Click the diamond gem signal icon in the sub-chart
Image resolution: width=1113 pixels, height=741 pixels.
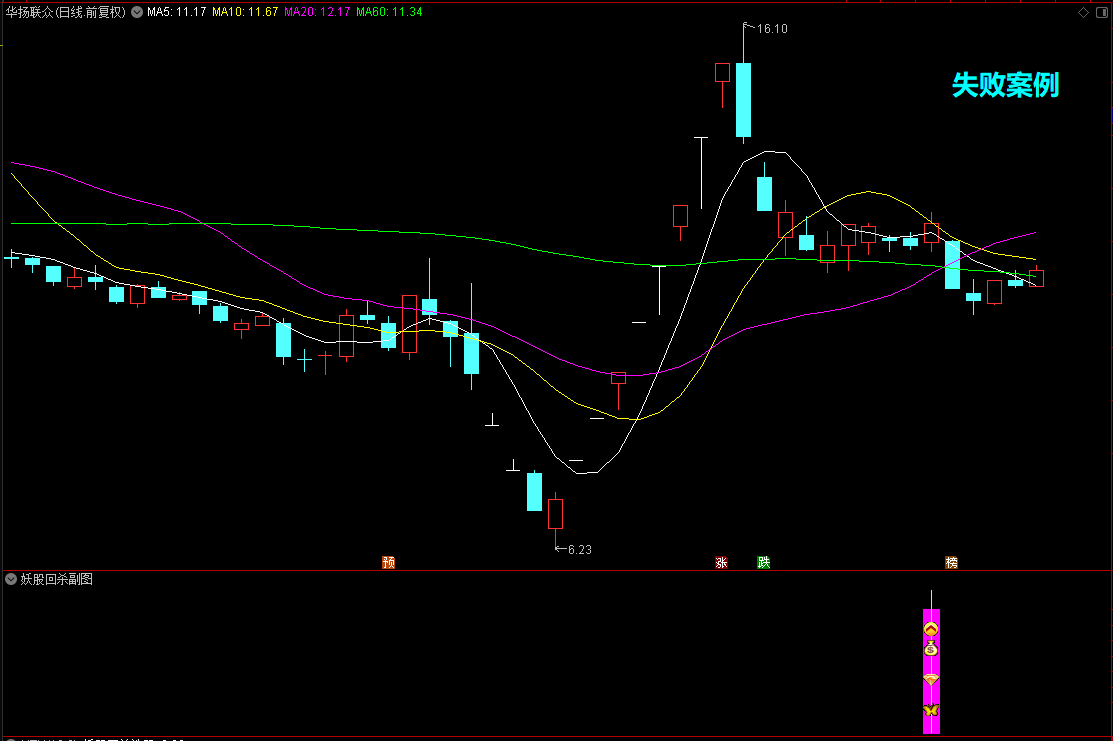pyautogui.click(x=931, y=680)
